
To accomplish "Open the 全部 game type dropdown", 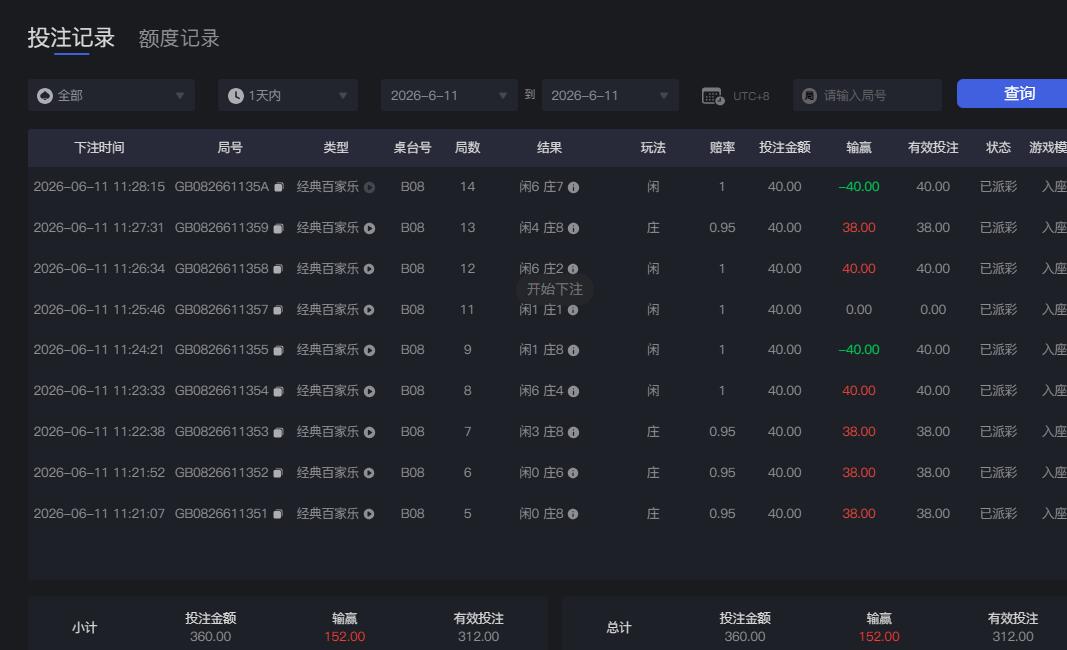I will pyautogui.click(x=112, y=95).
